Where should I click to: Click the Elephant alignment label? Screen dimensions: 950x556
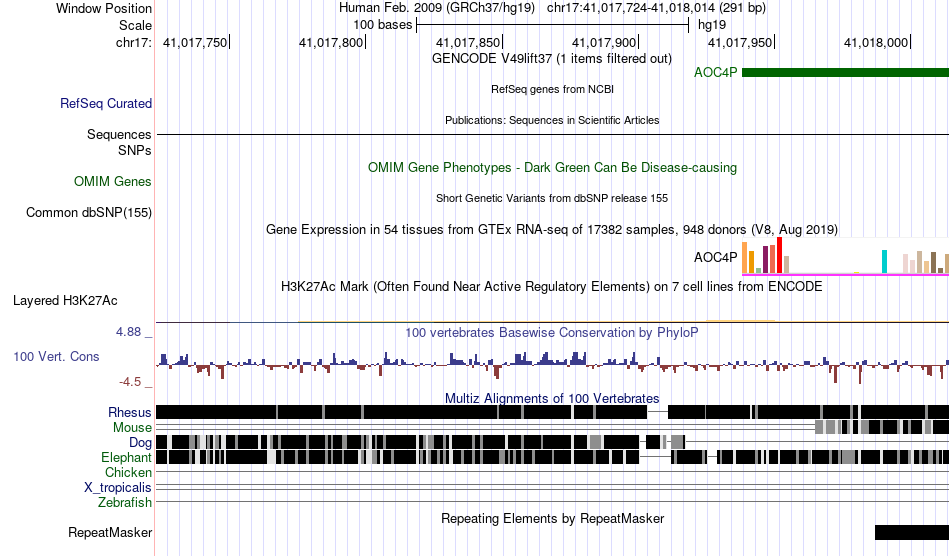(x=126, y=458)
